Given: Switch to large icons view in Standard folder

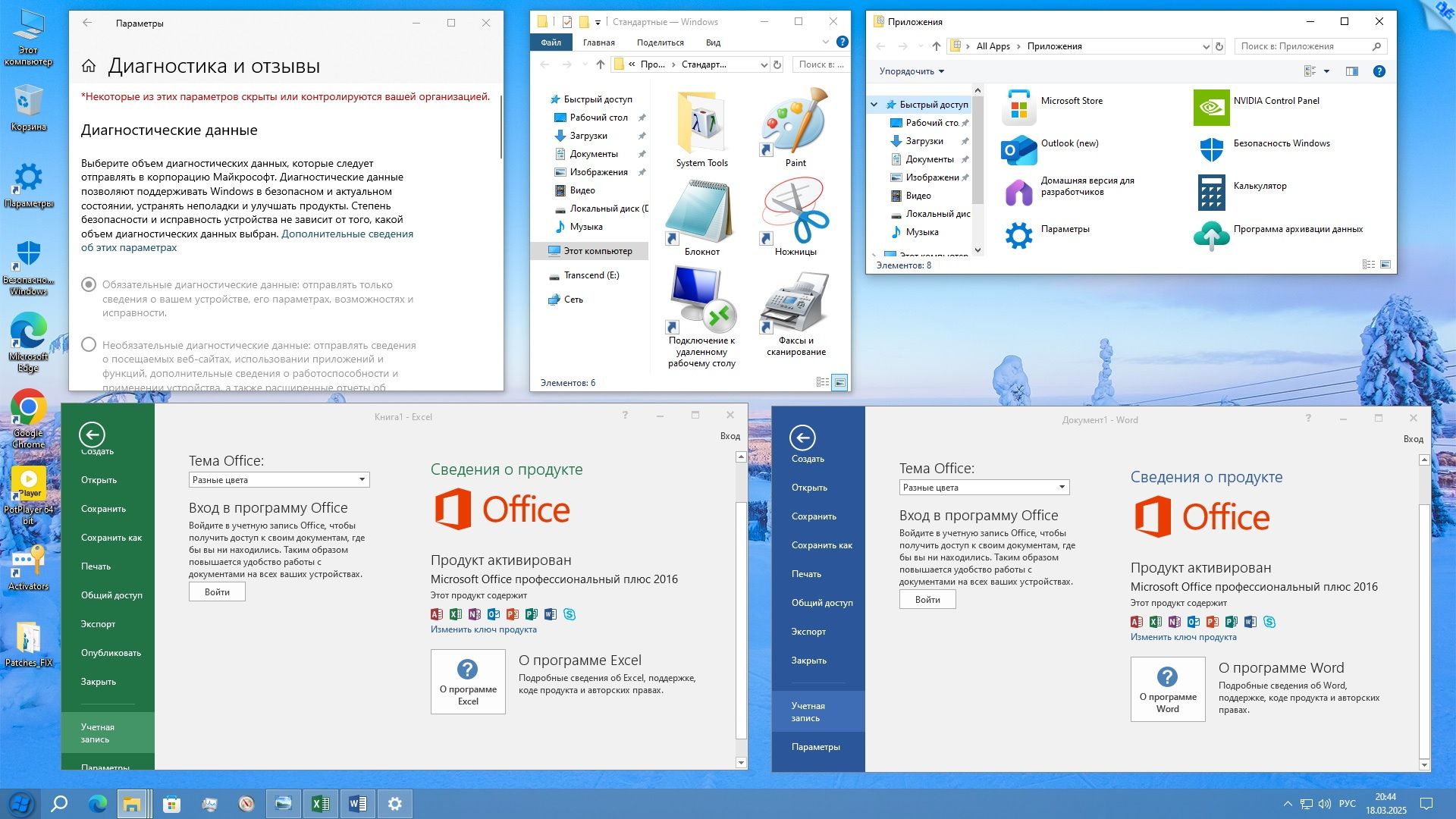Looking at the screenshot, I should (839, 382).
